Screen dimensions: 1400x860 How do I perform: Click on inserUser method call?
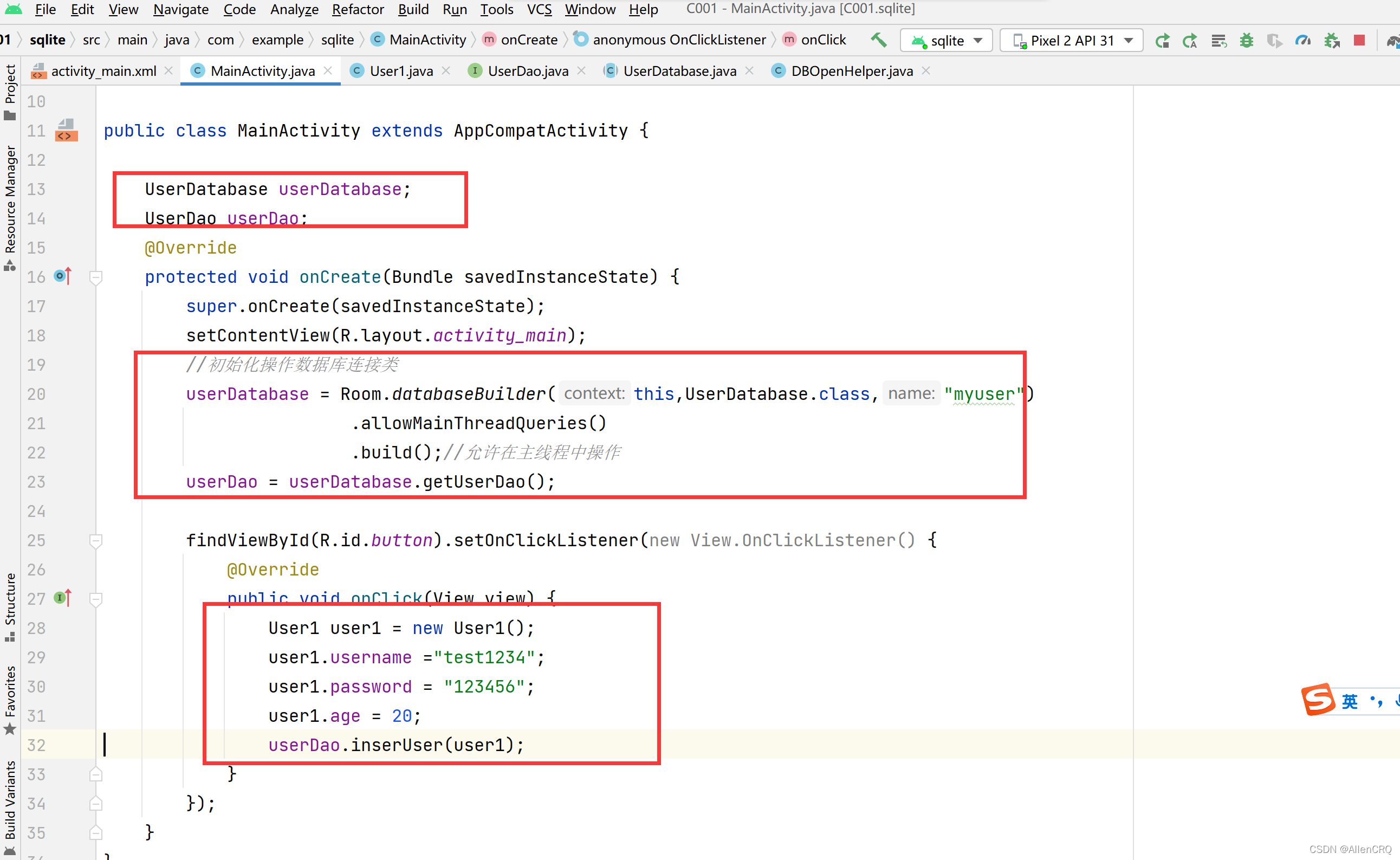(397, 745)
